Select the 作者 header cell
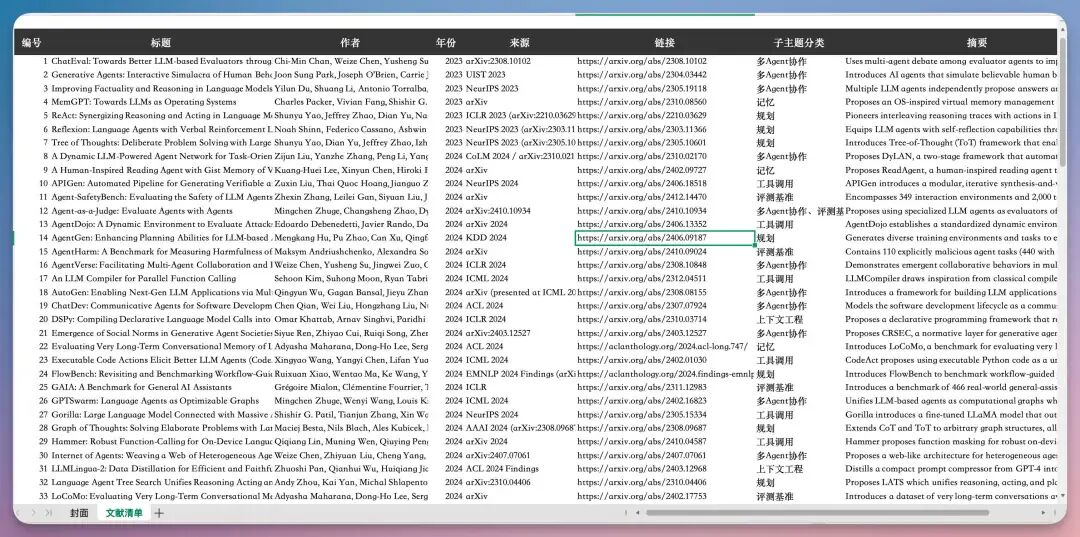The image size is (1080, 537). tap(350, 43)
